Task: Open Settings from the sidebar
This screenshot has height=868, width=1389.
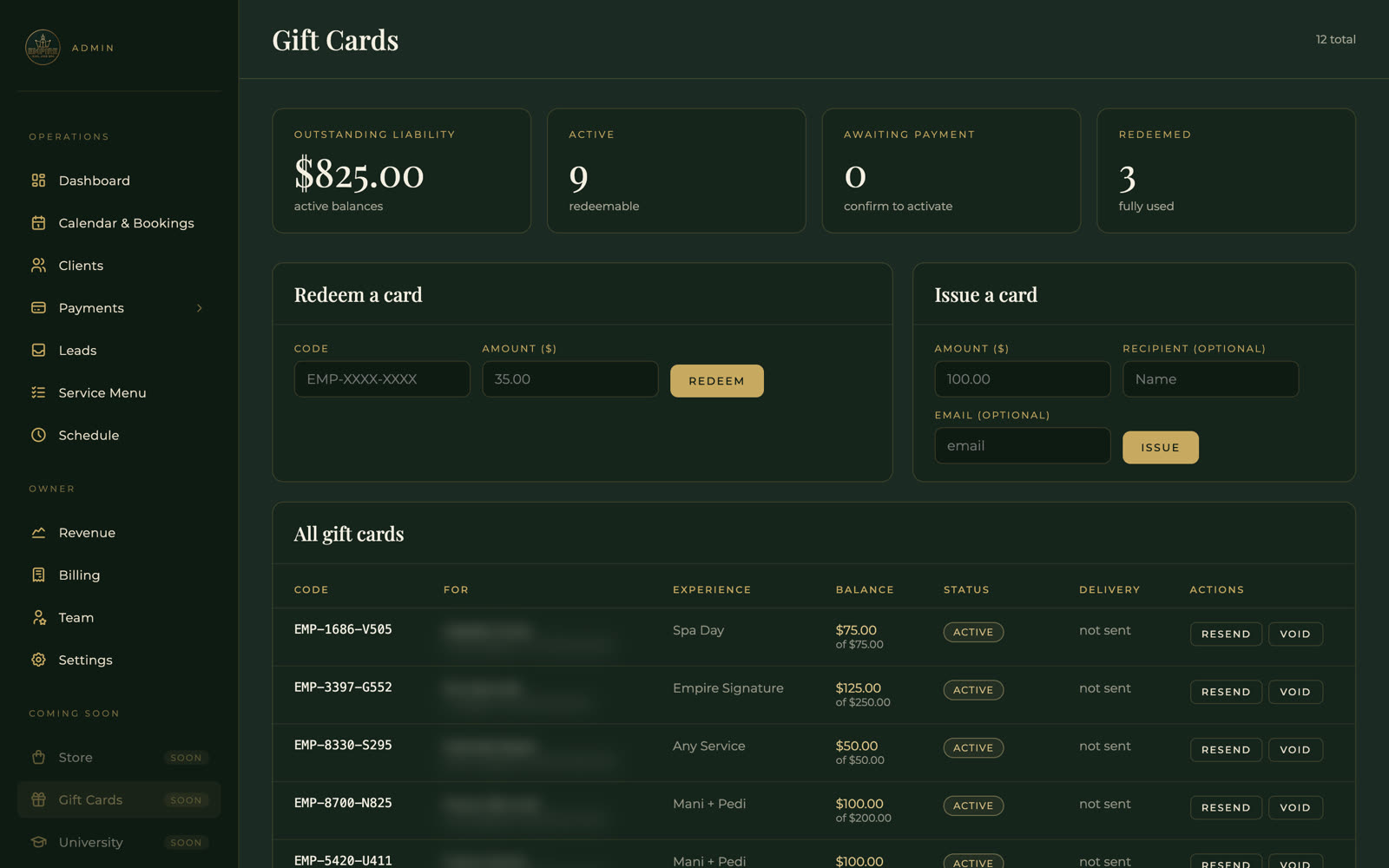Action: coord(119,661)
